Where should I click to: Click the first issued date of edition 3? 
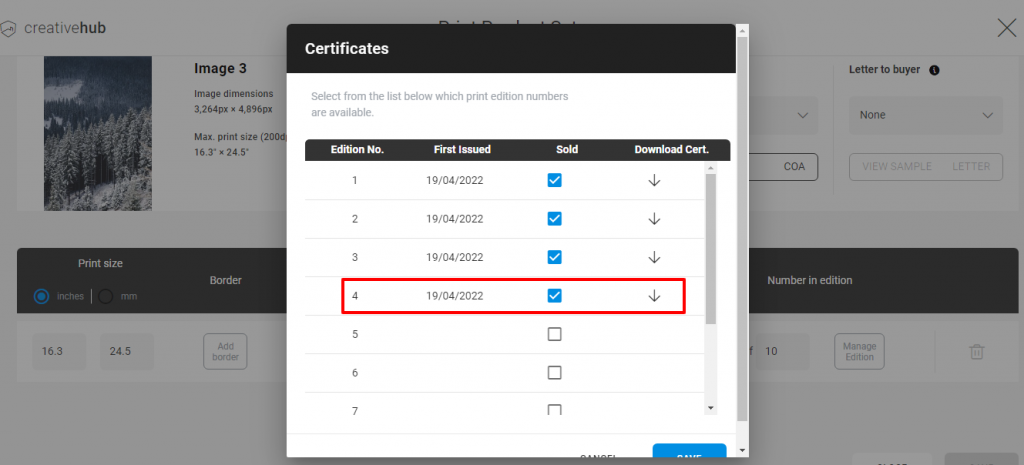coord(455,257)
